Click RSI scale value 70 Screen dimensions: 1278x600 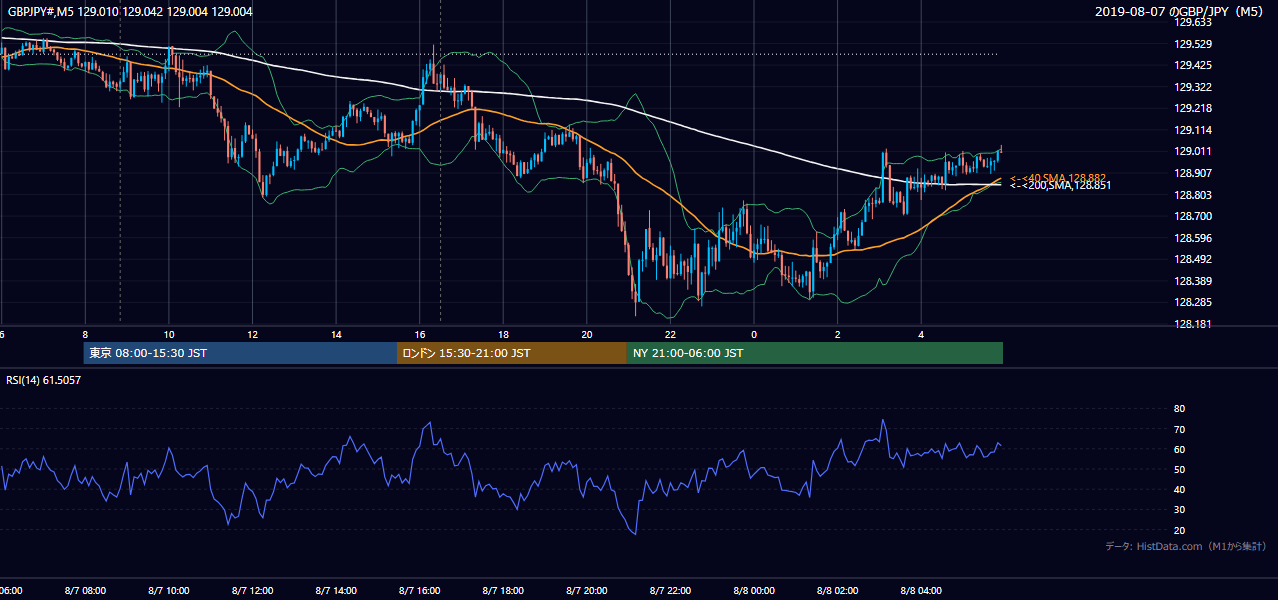[1179, 429]
